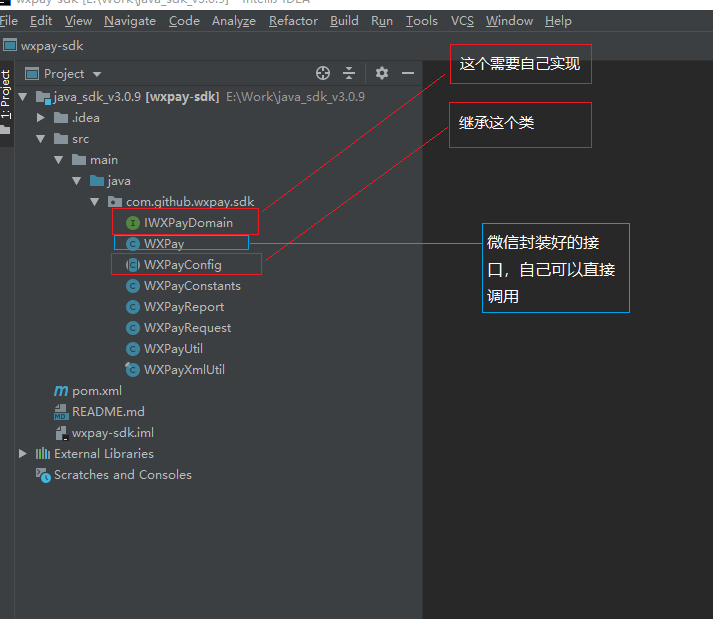Select WXPayReport in the tree
The height and width of the screenshot is (619, 713).
click(x=184, y=307)
